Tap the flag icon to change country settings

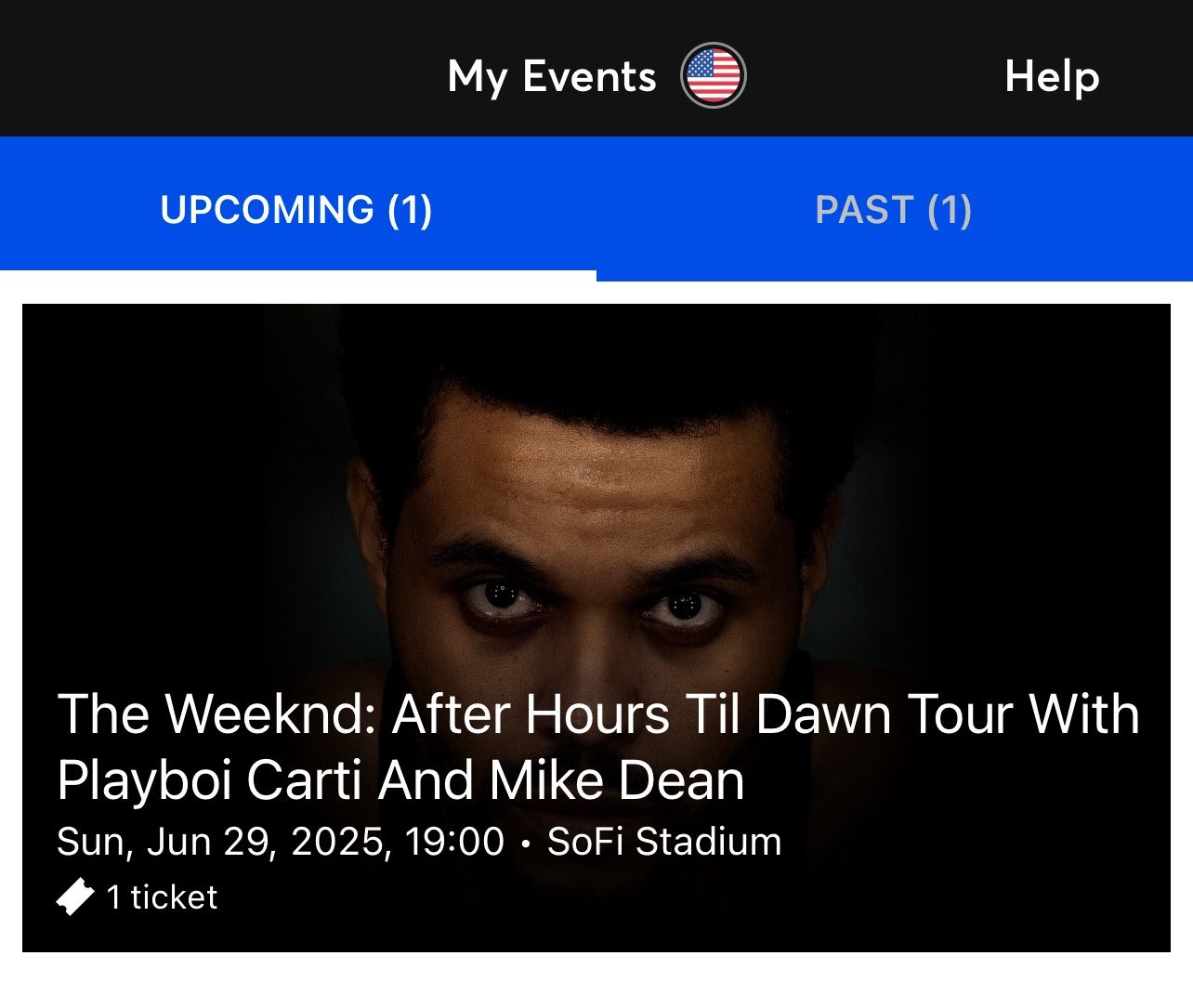(712, 74)
